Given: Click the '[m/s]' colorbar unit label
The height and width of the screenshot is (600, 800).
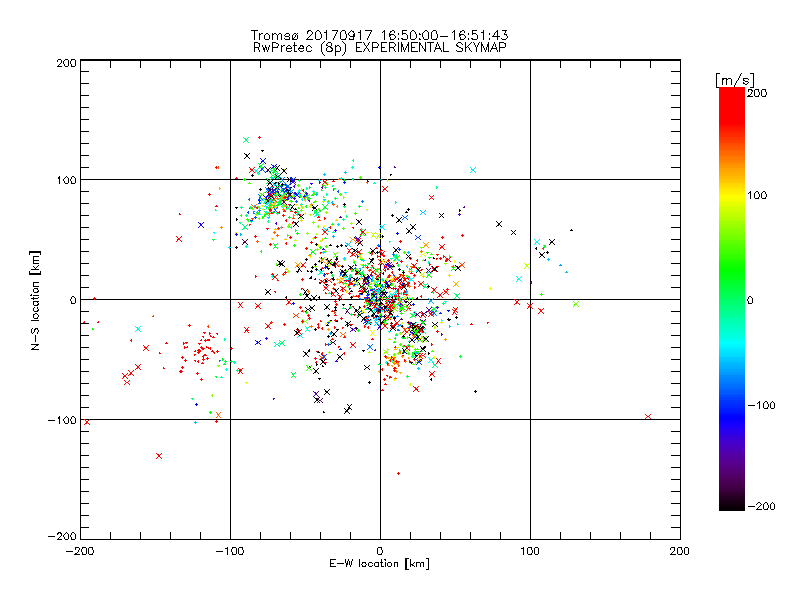Looking at the screenshot, I should coord(735,80).
